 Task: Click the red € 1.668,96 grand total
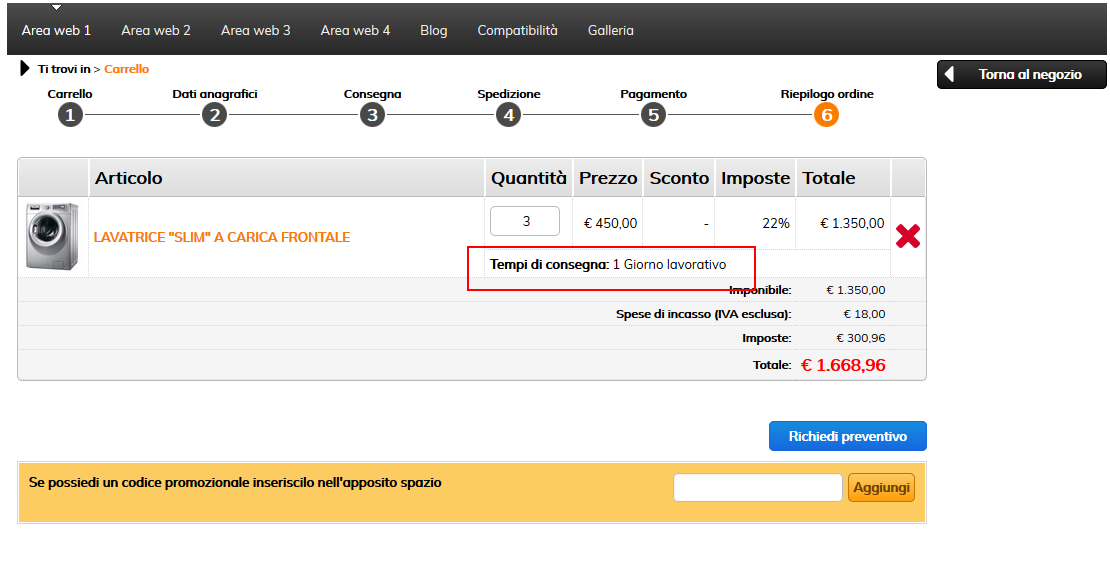[843, 364]
